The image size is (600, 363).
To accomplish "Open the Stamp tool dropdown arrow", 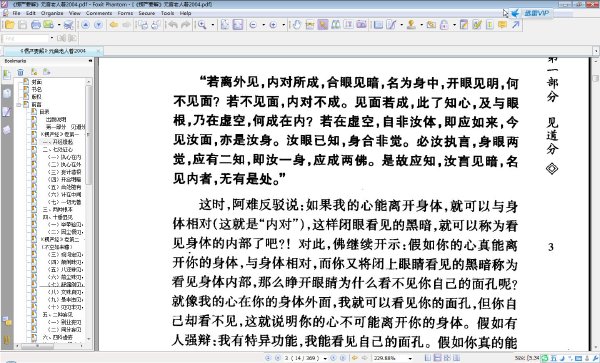I will click(x=421, y=25).
